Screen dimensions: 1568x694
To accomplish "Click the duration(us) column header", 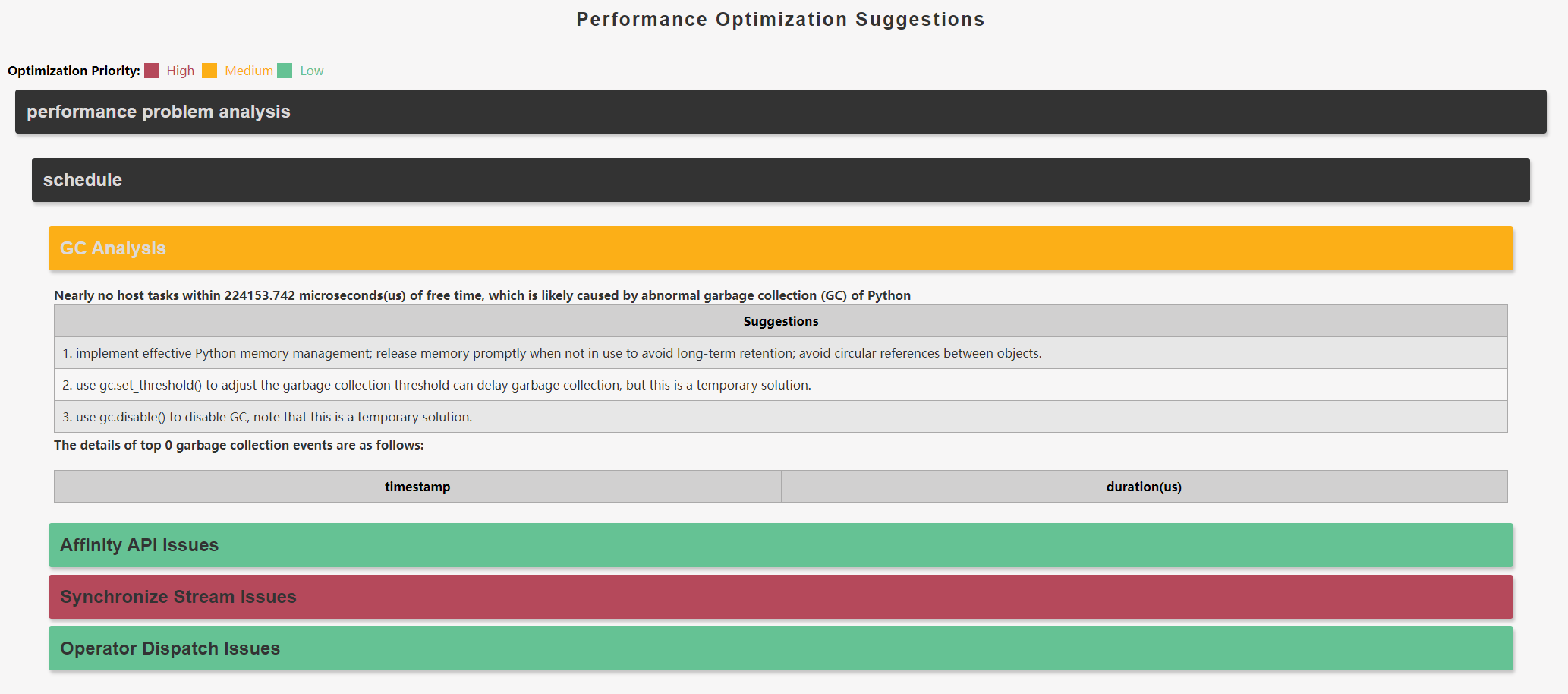I will [1144, 487].
